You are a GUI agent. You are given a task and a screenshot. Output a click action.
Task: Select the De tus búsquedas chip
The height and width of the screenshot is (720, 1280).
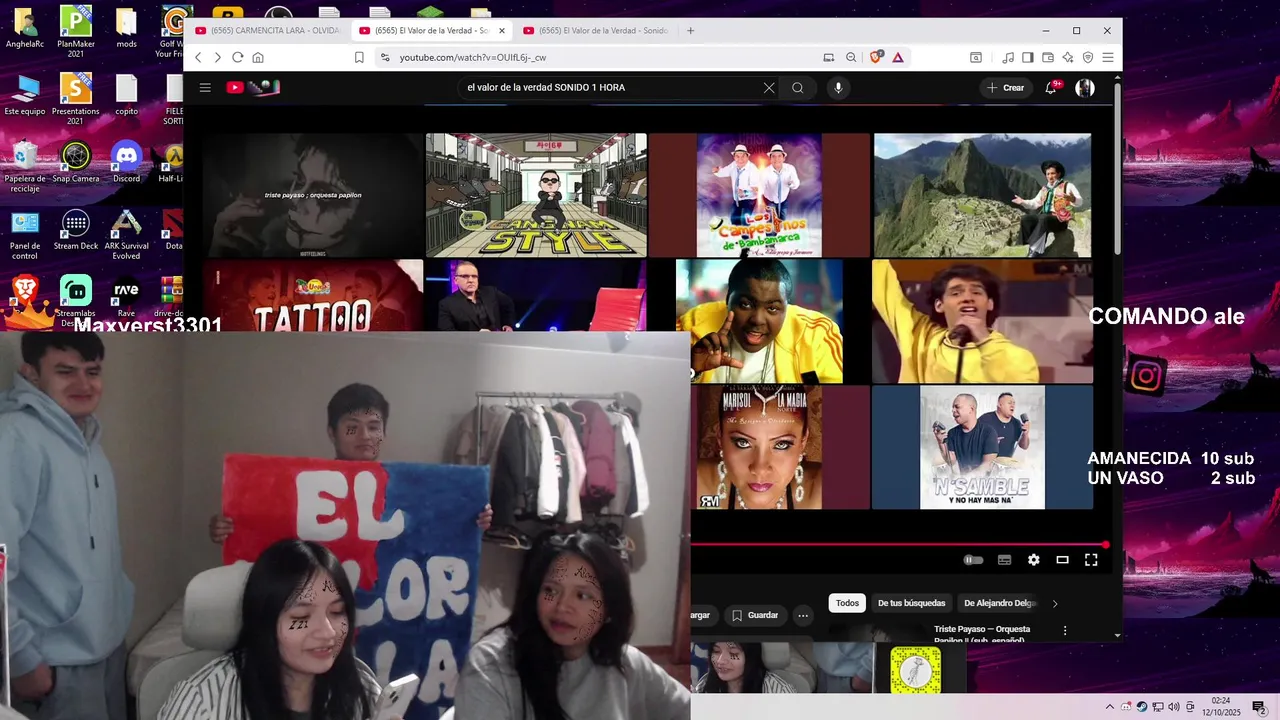[x=911, y=603]
